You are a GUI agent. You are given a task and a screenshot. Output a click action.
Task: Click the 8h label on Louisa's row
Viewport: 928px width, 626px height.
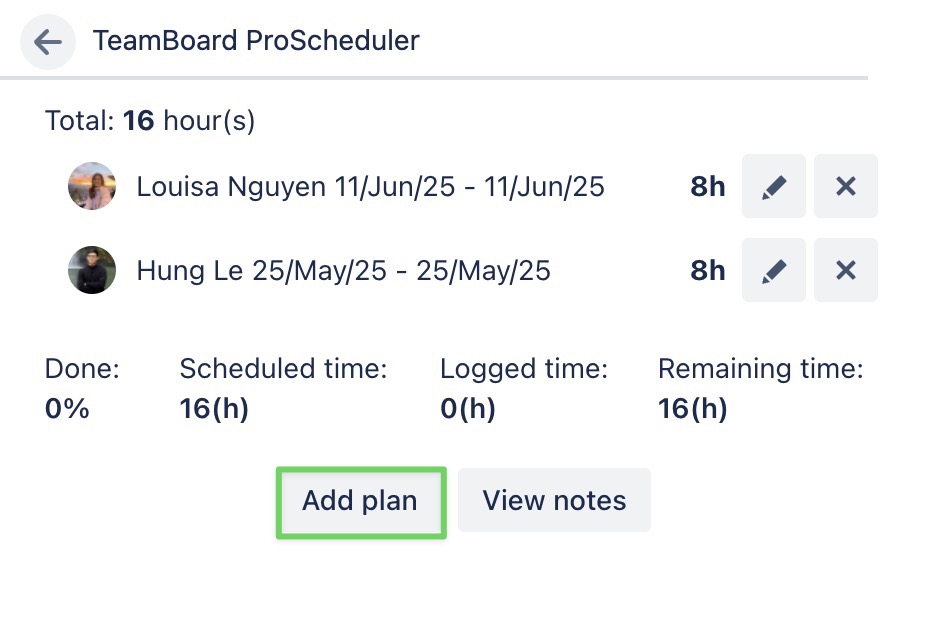[707, 186]
